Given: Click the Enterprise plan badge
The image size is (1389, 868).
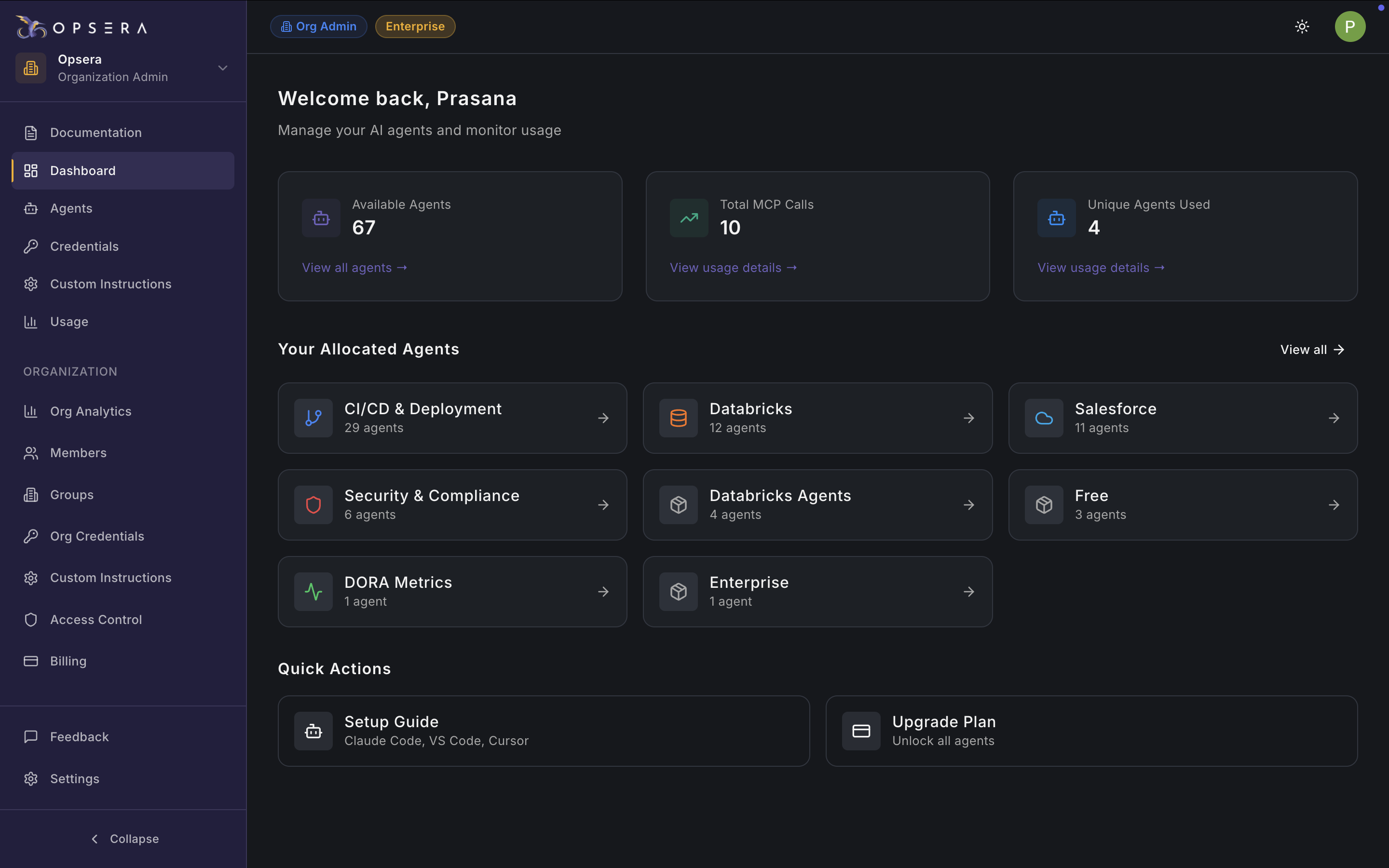Looking at the screenshot, I should 415,27.
